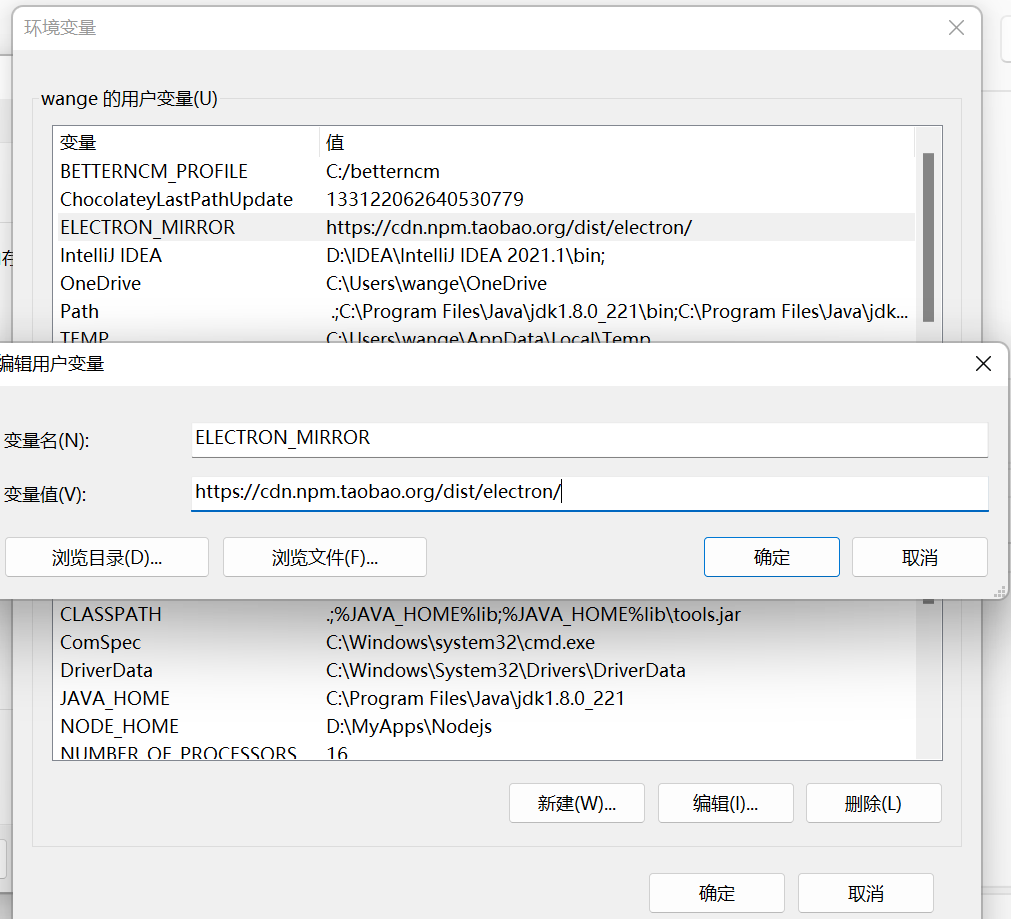1011x919 pixels.
Task: Click New (新建) system variable button
Action: coord(576,803)
